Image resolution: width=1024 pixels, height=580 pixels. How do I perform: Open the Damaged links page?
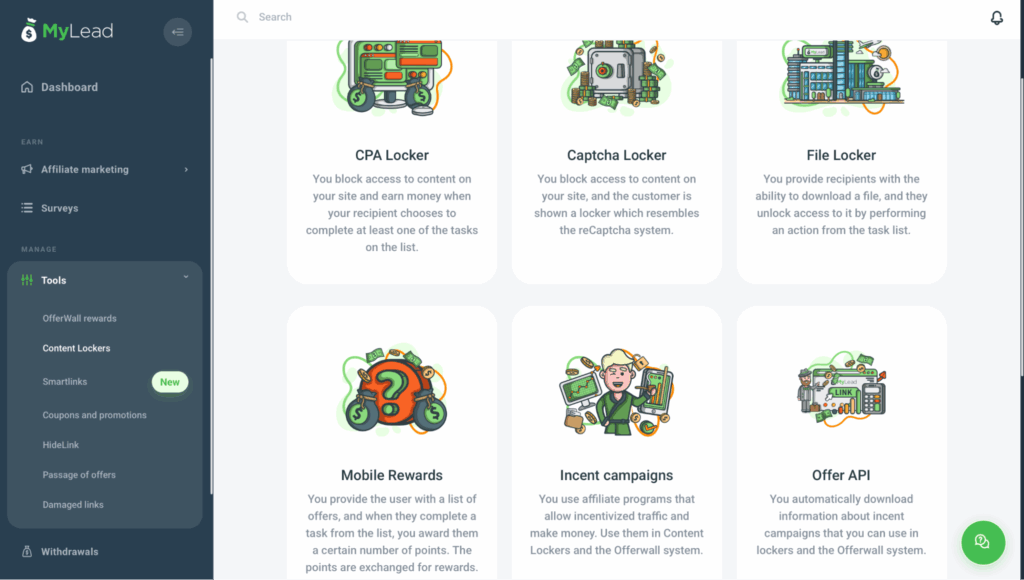pos(73,504)
